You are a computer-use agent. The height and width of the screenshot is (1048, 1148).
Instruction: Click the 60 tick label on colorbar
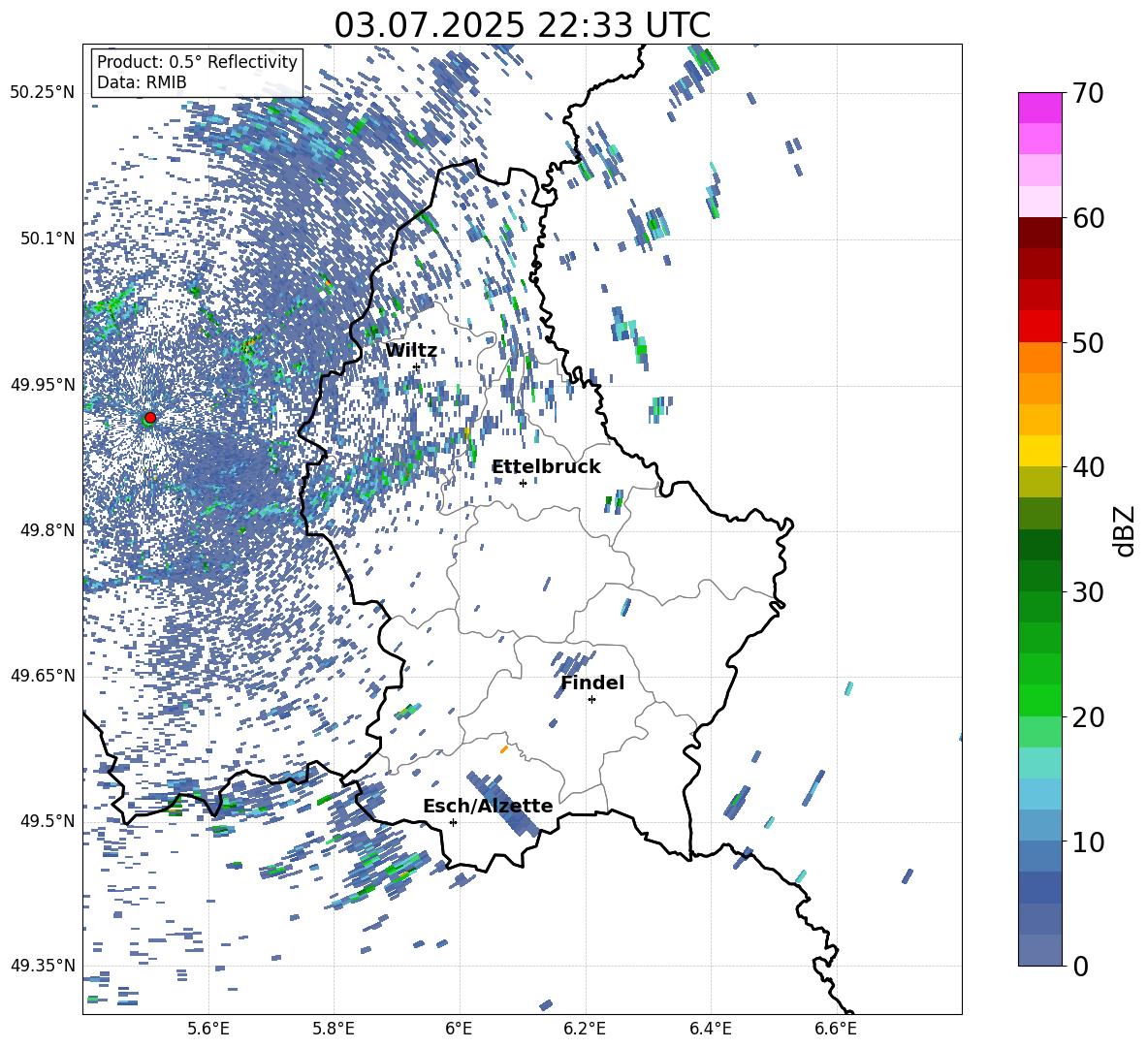tap(1088, 218)
